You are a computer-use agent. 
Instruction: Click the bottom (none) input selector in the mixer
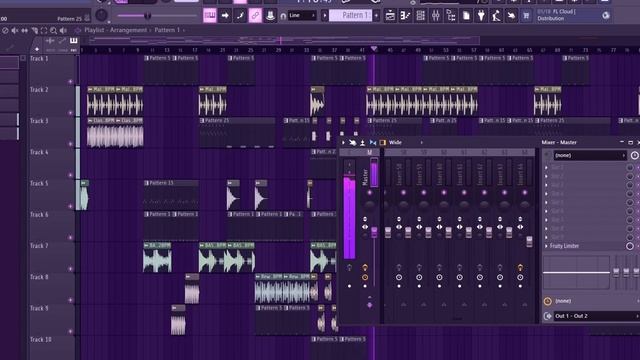(x=596, y=301)
